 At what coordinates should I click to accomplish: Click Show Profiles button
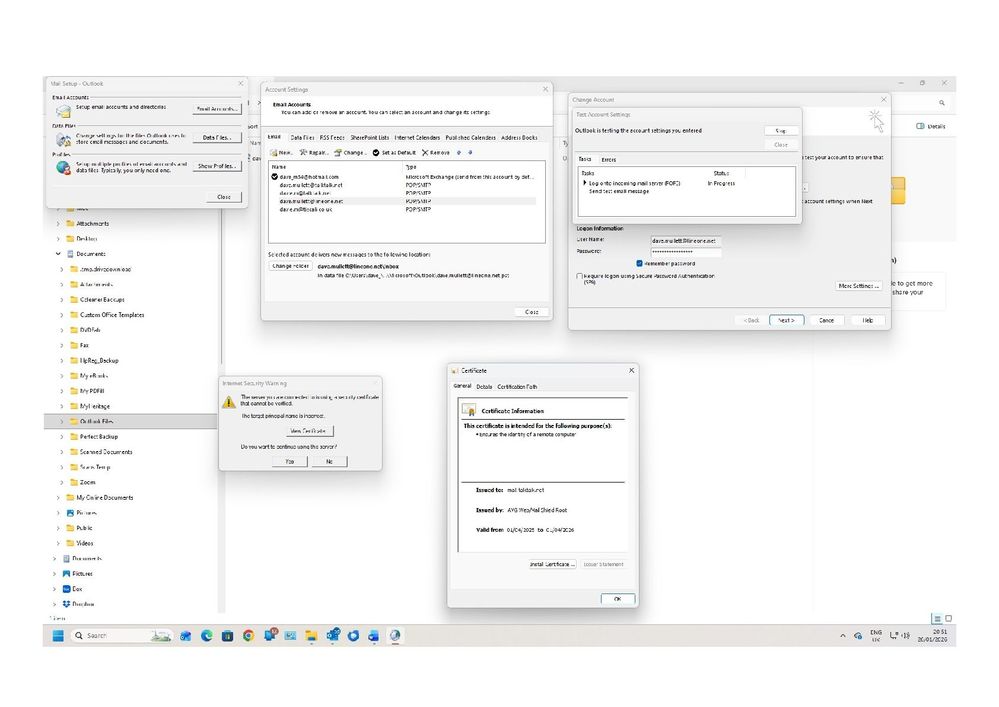pos(217,166)
